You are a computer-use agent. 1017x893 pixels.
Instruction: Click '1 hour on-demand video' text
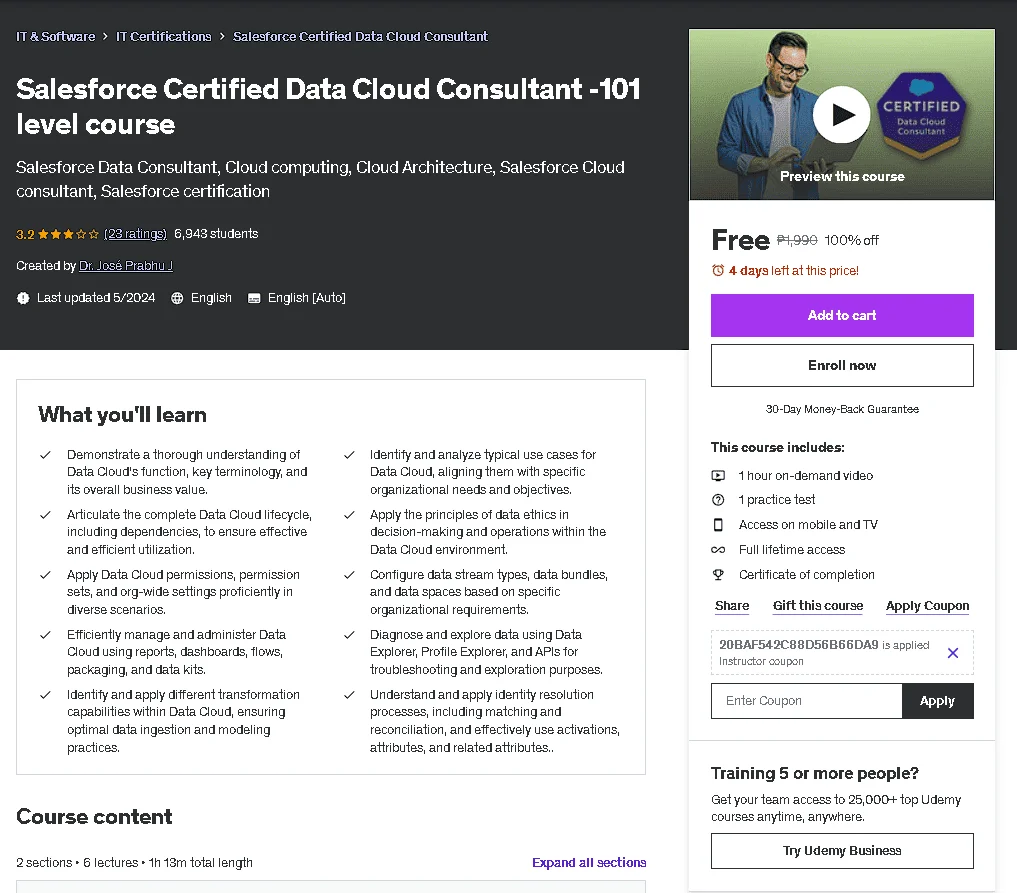click(x=806, y=475)
